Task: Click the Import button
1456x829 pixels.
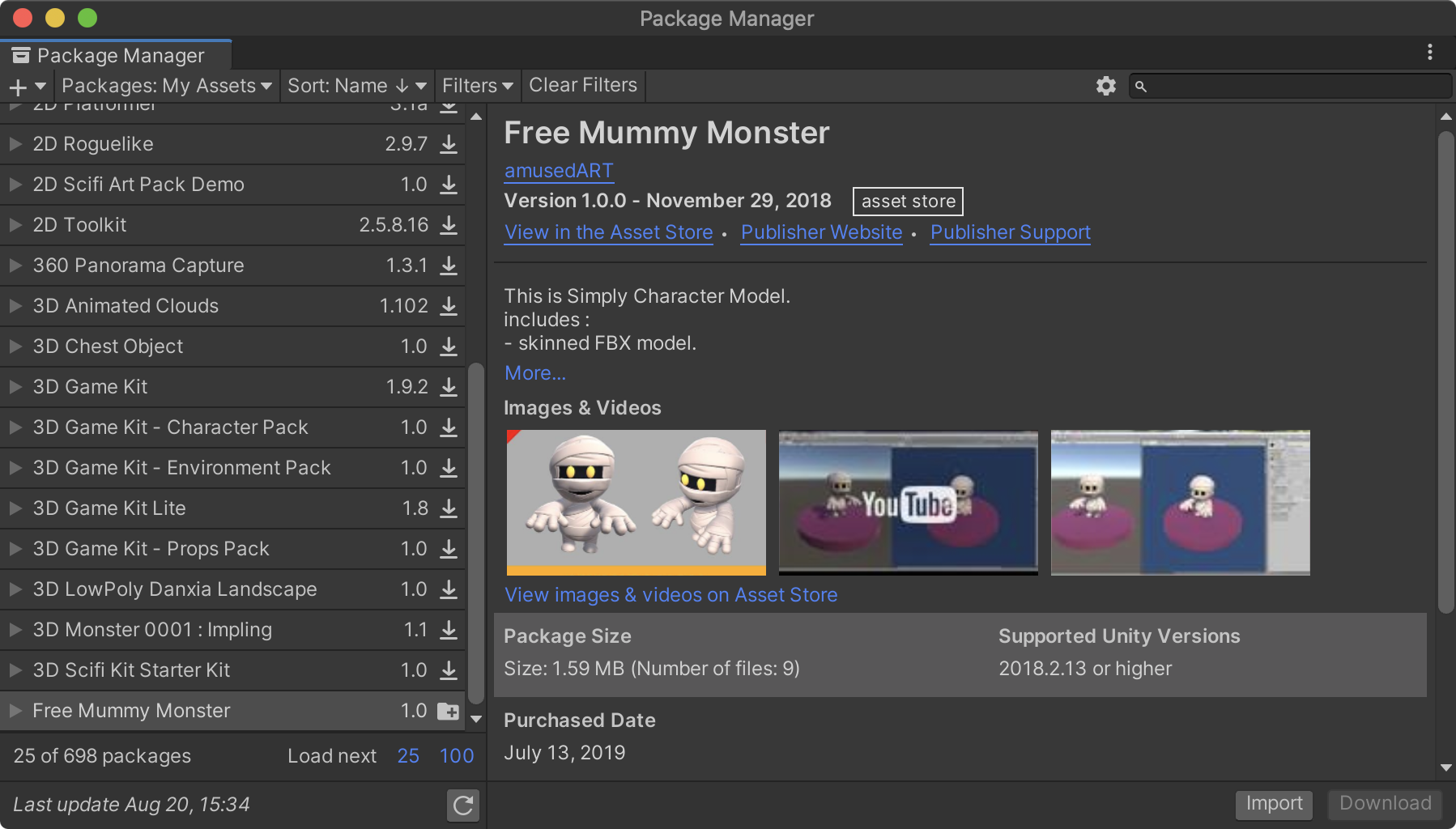Action: click(x=1274, y=804)
